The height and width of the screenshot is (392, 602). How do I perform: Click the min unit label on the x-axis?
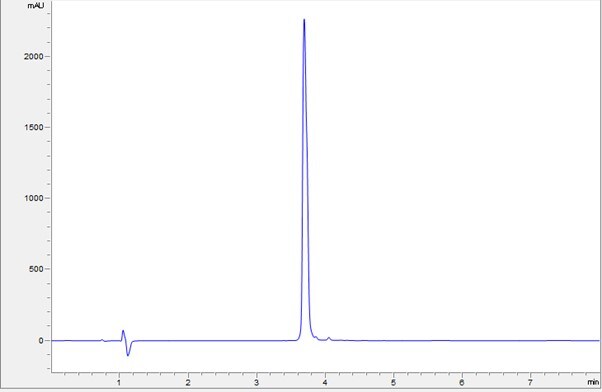coord(593,382)
